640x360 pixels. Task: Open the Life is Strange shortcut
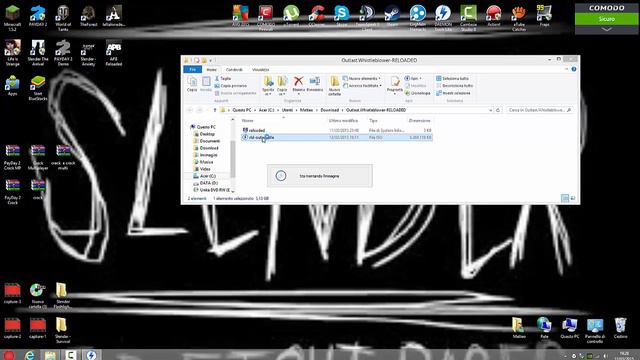click(x=13, y=52)
